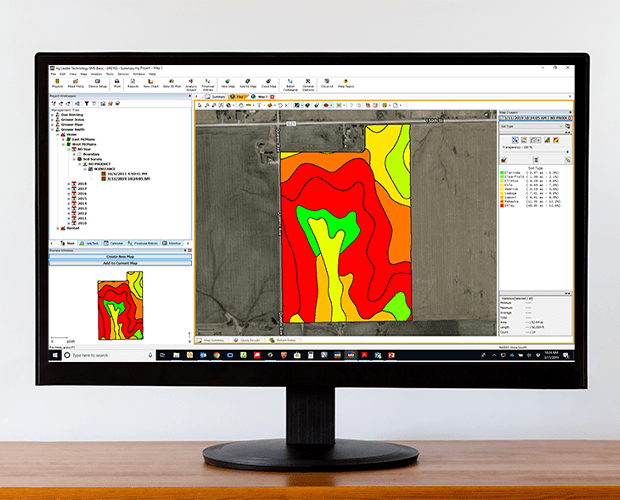Image resolution: width=620 pixels, height=500 pixels.
Task: Toggle the map layer checkbox in Map Layers
Action: point(502,117)
